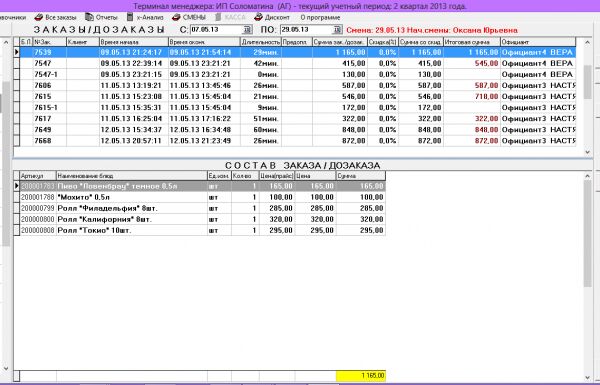Sort by Время оконч. column header
600x385 pixels.
coord(204,42)
